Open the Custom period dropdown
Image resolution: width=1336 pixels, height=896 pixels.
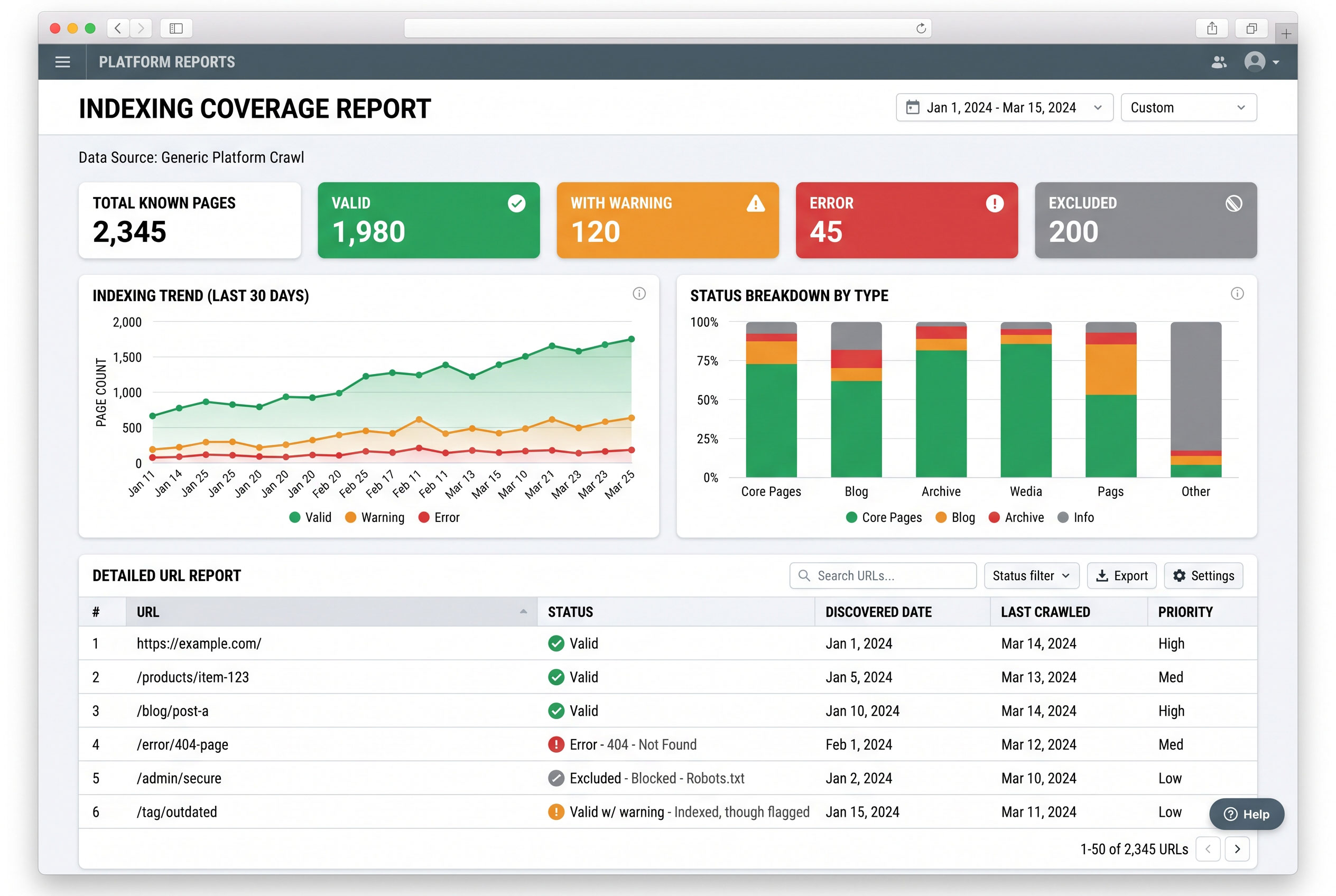1188,107
